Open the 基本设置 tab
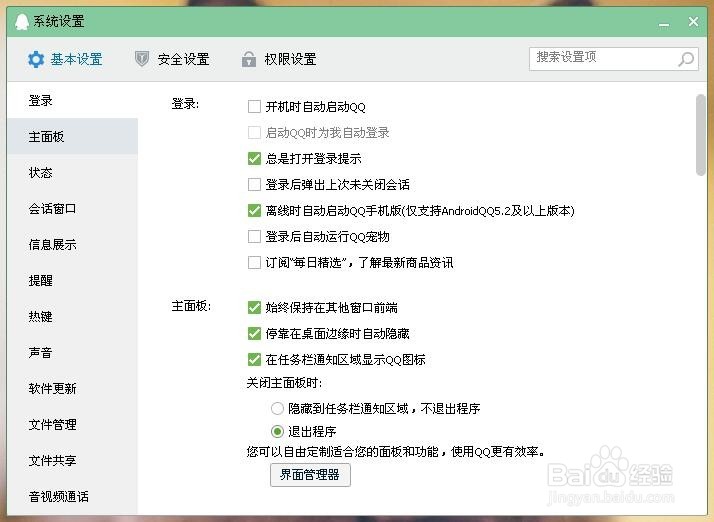Screen dimensions: 714x522 65,59
